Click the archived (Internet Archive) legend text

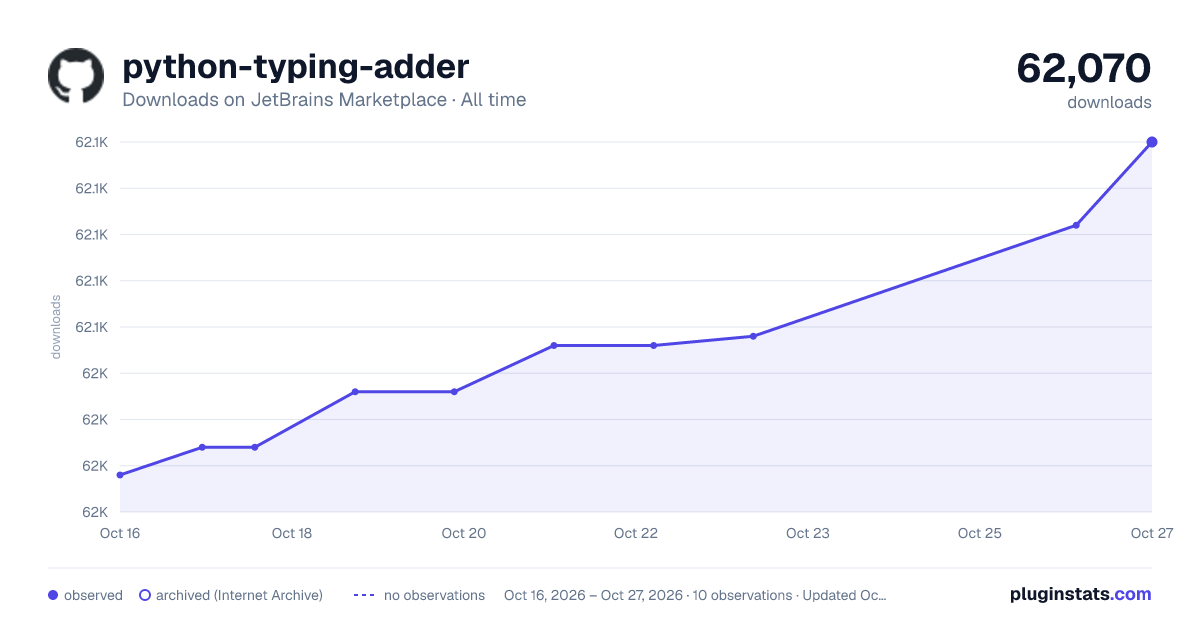(x=239, y=595)
